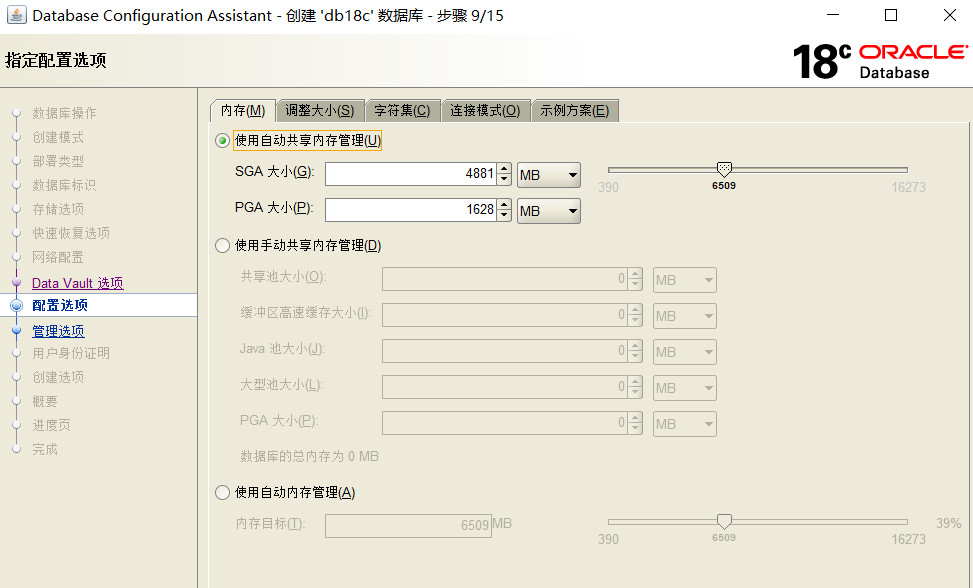Click the 配置选项 current step indicator icon
The width and height of the screenshot is (973, 588).
[16, 306]
